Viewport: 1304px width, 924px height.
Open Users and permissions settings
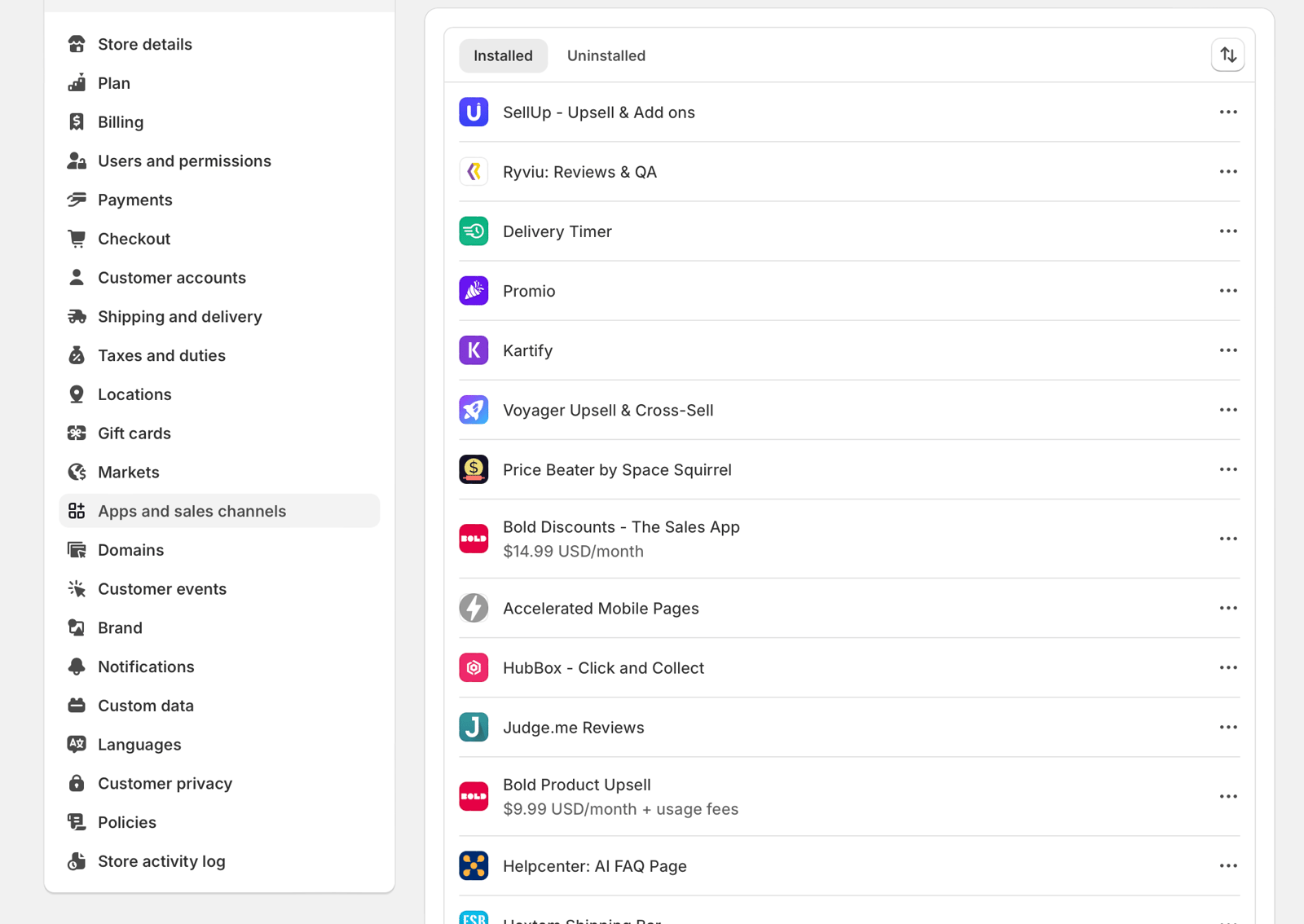coord(219,161)
